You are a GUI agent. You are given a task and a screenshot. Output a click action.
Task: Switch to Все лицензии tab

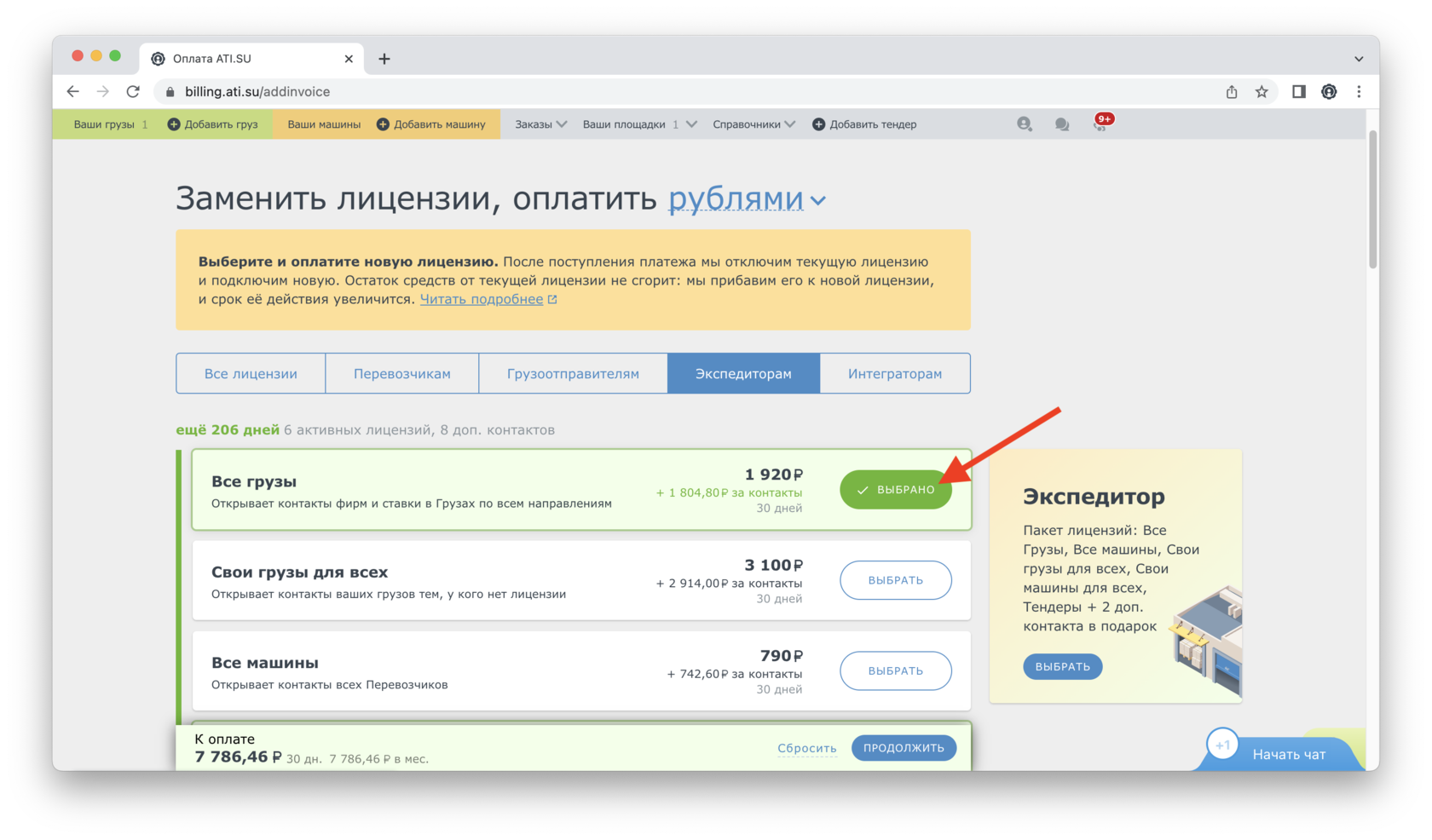click(251, 373)
